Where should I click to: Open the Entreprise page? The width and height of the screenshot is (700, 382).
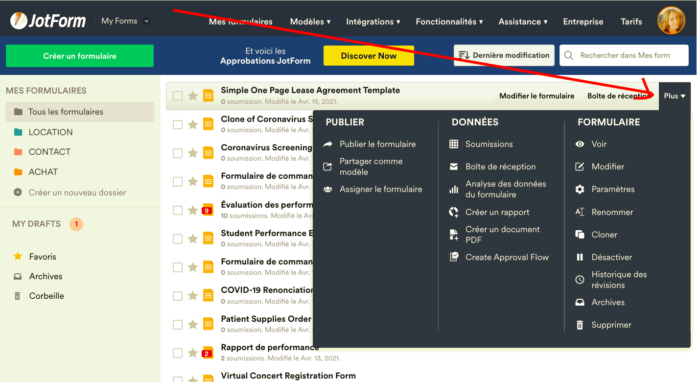tap(583, 21)
